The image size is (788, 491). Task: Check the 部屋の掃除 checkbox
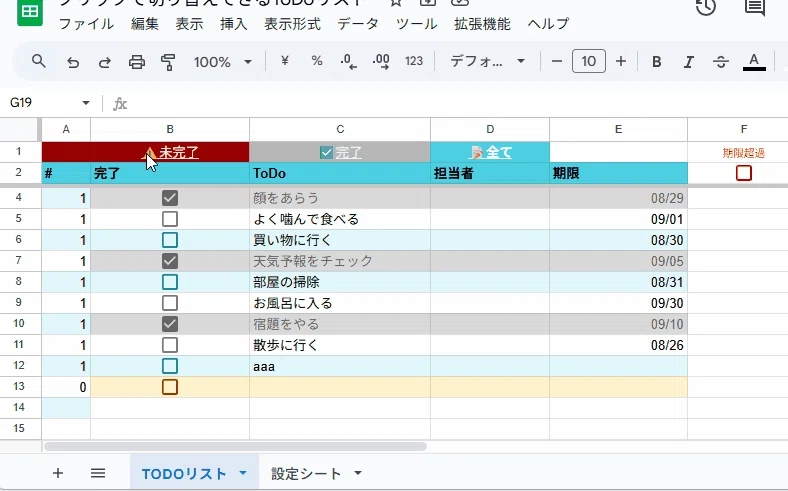coord(170,282)
